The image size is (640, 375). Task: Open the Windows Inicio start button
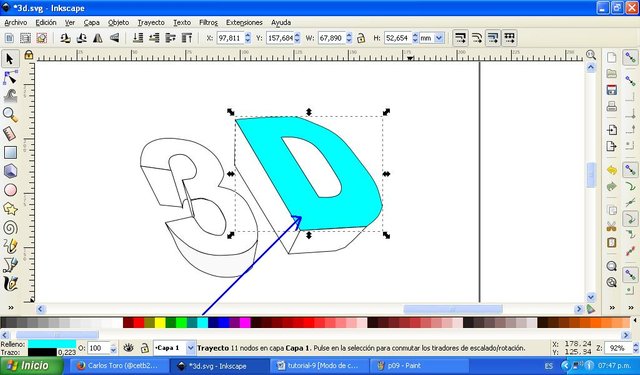coord(32,366)
